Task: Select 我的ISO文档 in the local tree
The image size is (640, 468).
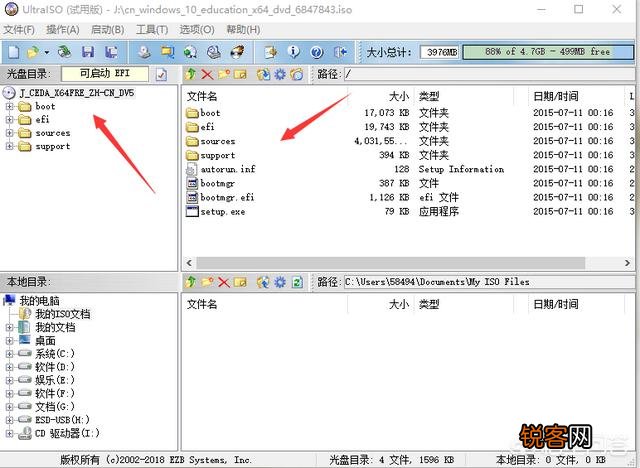Action: 62,314
